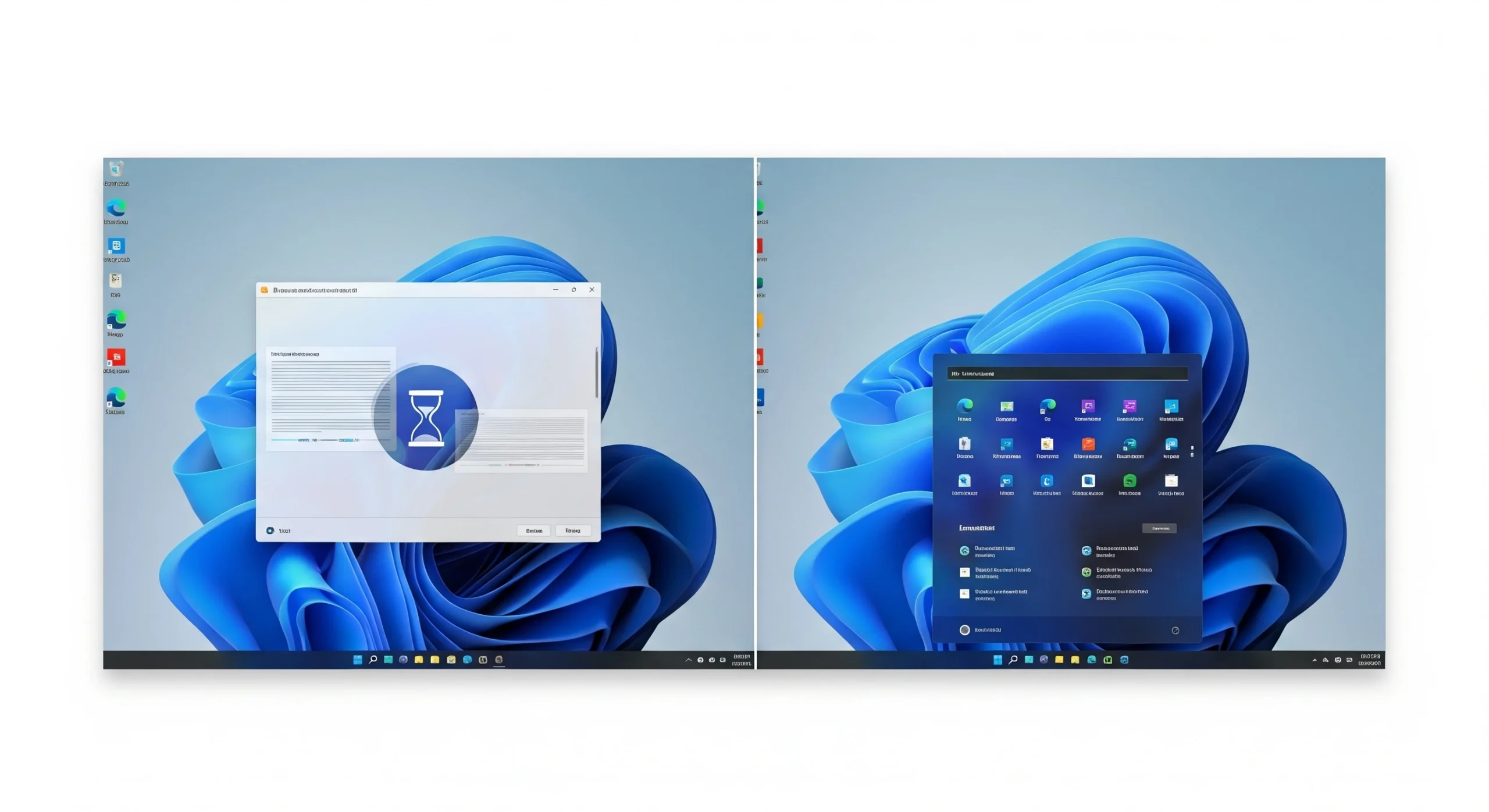Click the user account avatar in the Start menu
This screenshot has height=812, width=1489.
966,630
